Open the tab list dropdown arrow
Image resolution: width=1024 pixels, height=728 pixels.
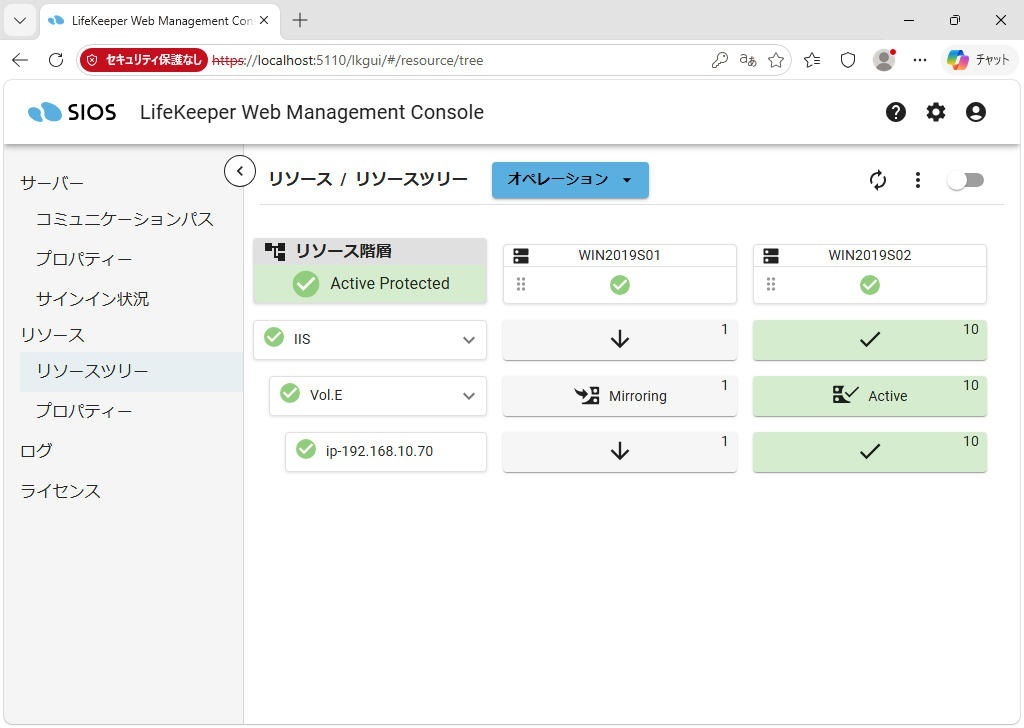pos(20,20)
